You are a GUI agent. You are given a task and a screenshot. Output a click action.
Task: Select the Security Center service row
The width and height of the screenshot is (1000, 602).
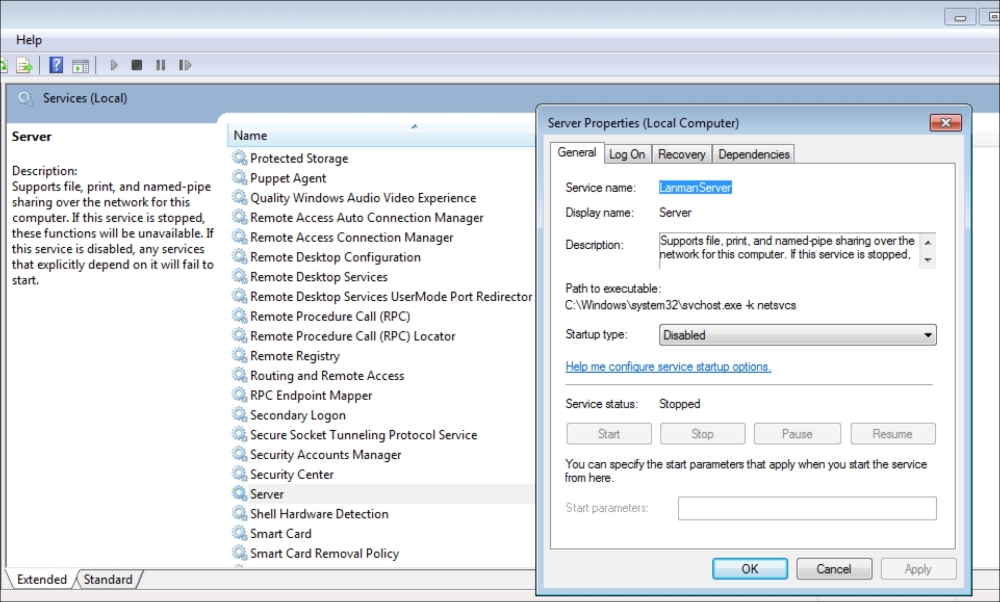(291, 475)
